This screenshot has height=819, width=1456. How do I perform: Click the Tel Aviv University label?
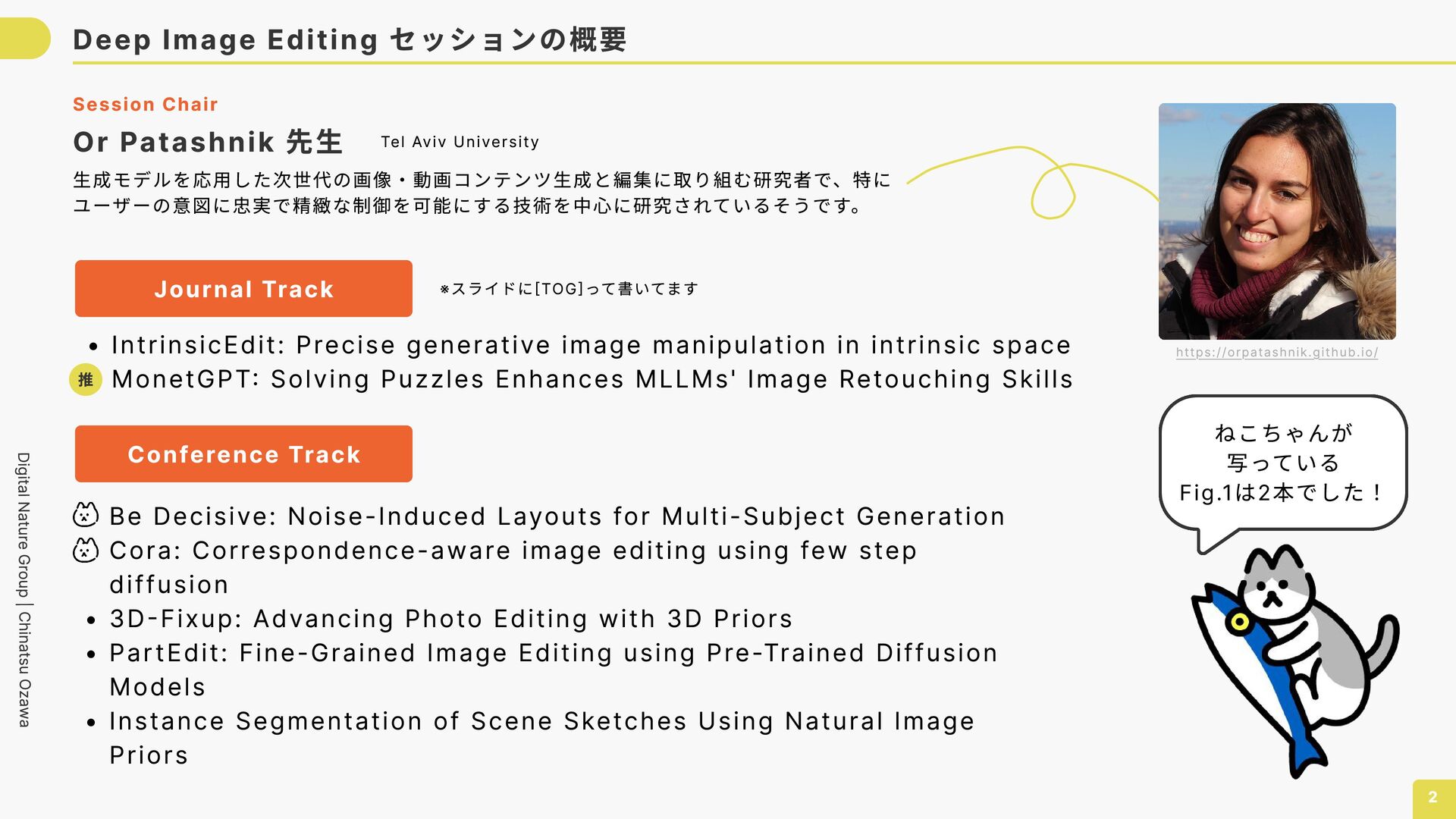point(460,142)
